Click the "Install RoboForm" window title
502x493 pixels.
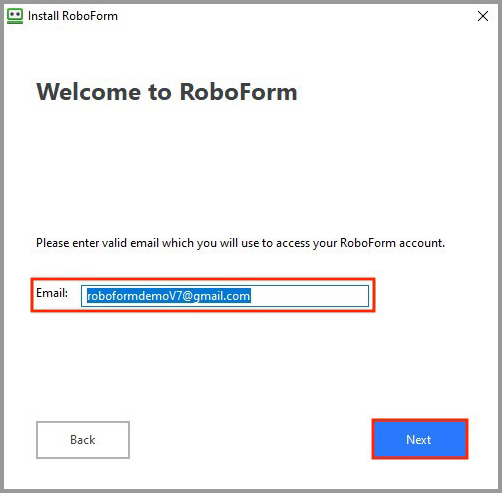tap(73, 16)
